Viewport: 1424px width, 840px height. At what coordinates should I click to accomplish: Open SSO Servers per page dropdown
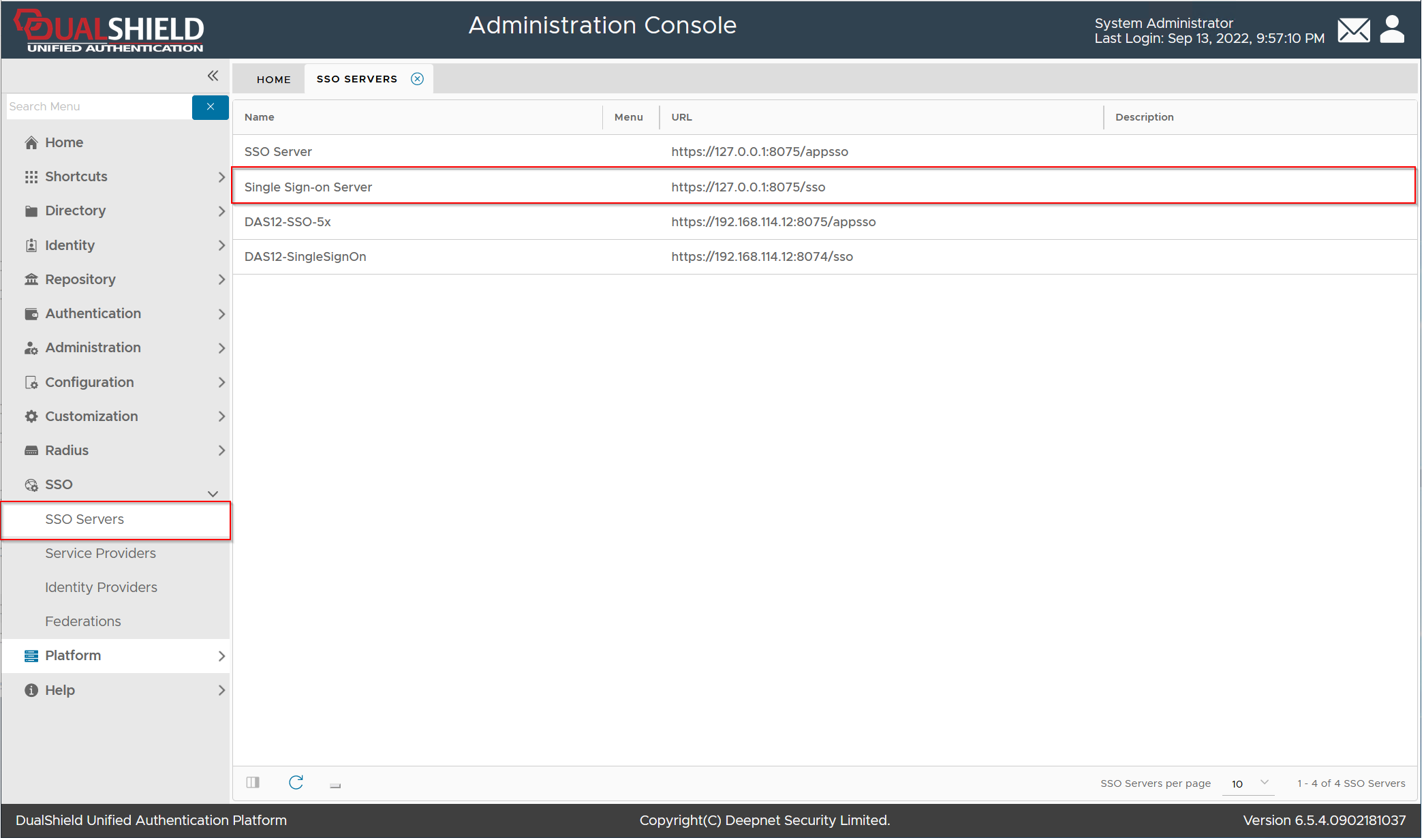1250,783
